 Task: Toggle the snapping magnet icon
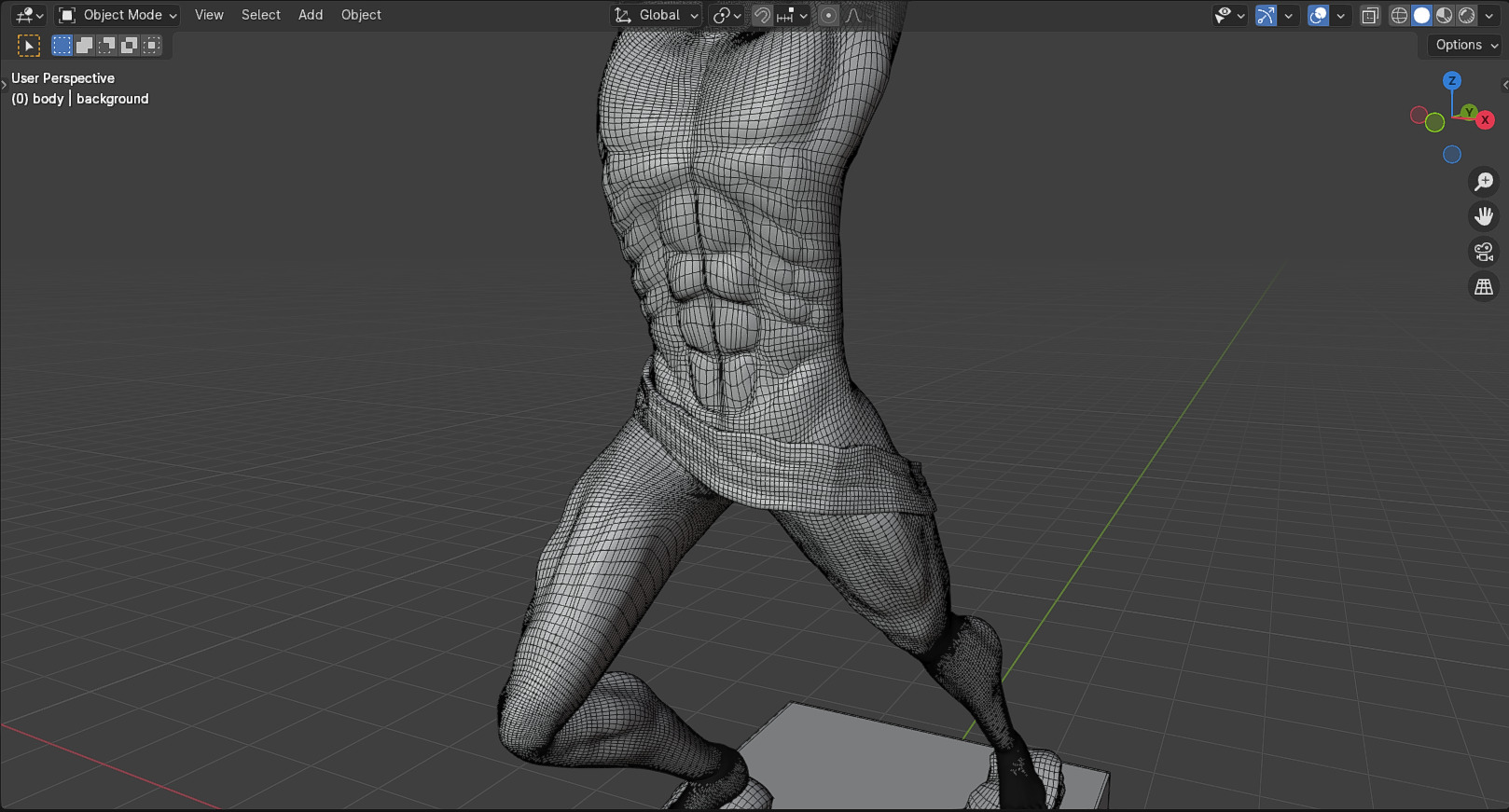762,15
